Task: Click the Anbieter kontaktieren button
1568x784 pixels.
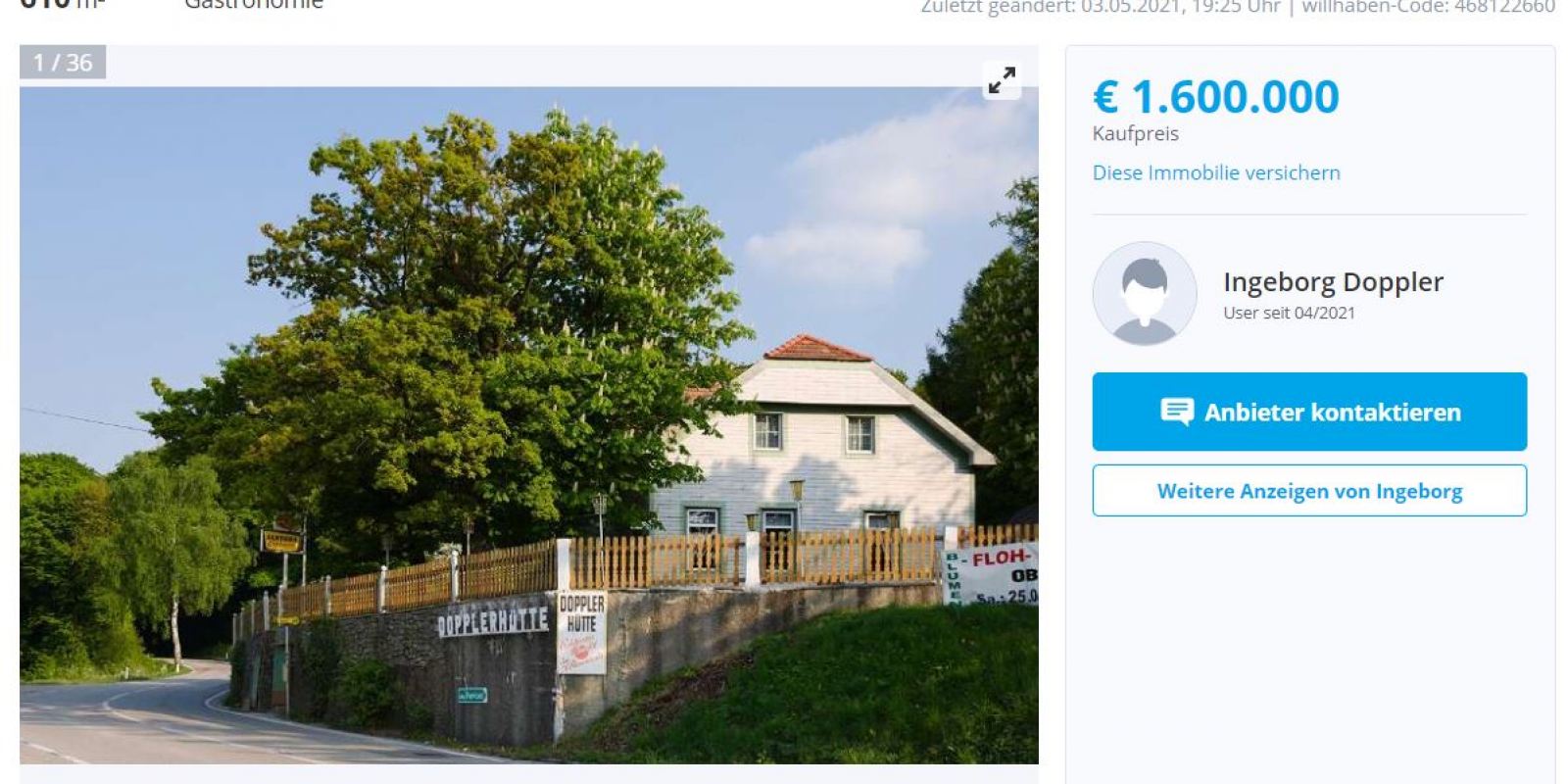Action: [x=1309, y=412]
